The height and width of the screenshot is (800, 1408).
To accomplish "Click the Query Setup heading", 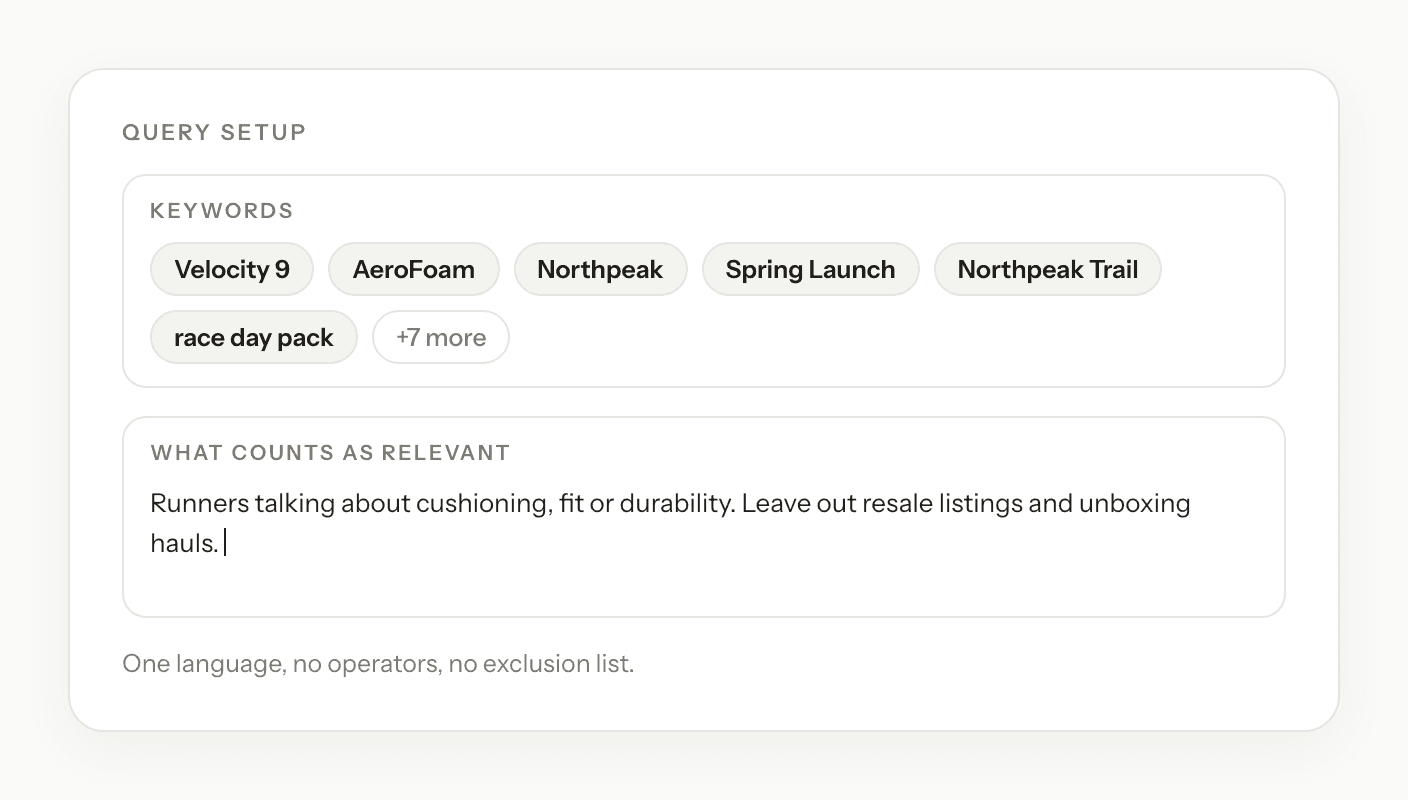I will pyautogui.click(x=214, y=132).
